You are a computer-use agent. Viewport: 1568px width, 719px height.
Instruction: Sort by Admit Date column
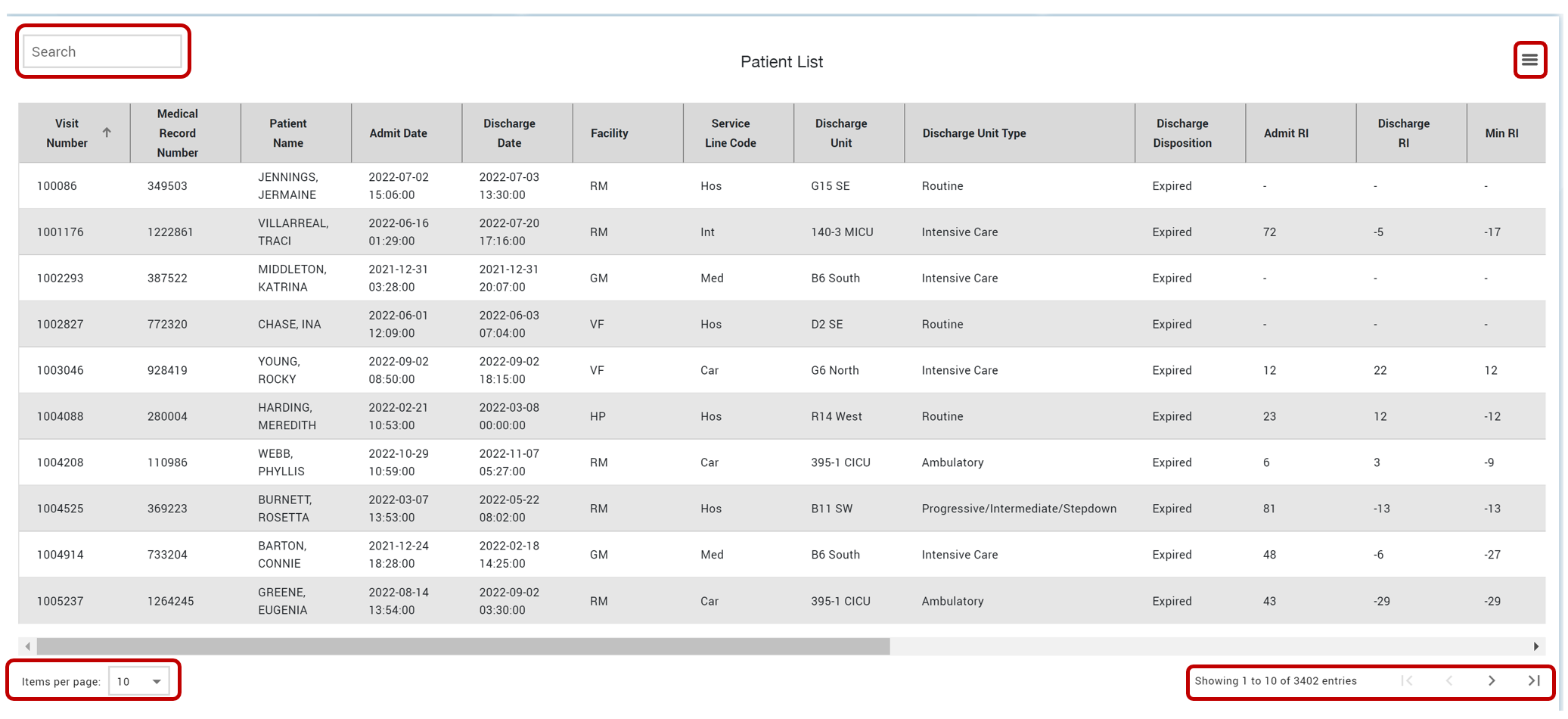coord(398,133)
